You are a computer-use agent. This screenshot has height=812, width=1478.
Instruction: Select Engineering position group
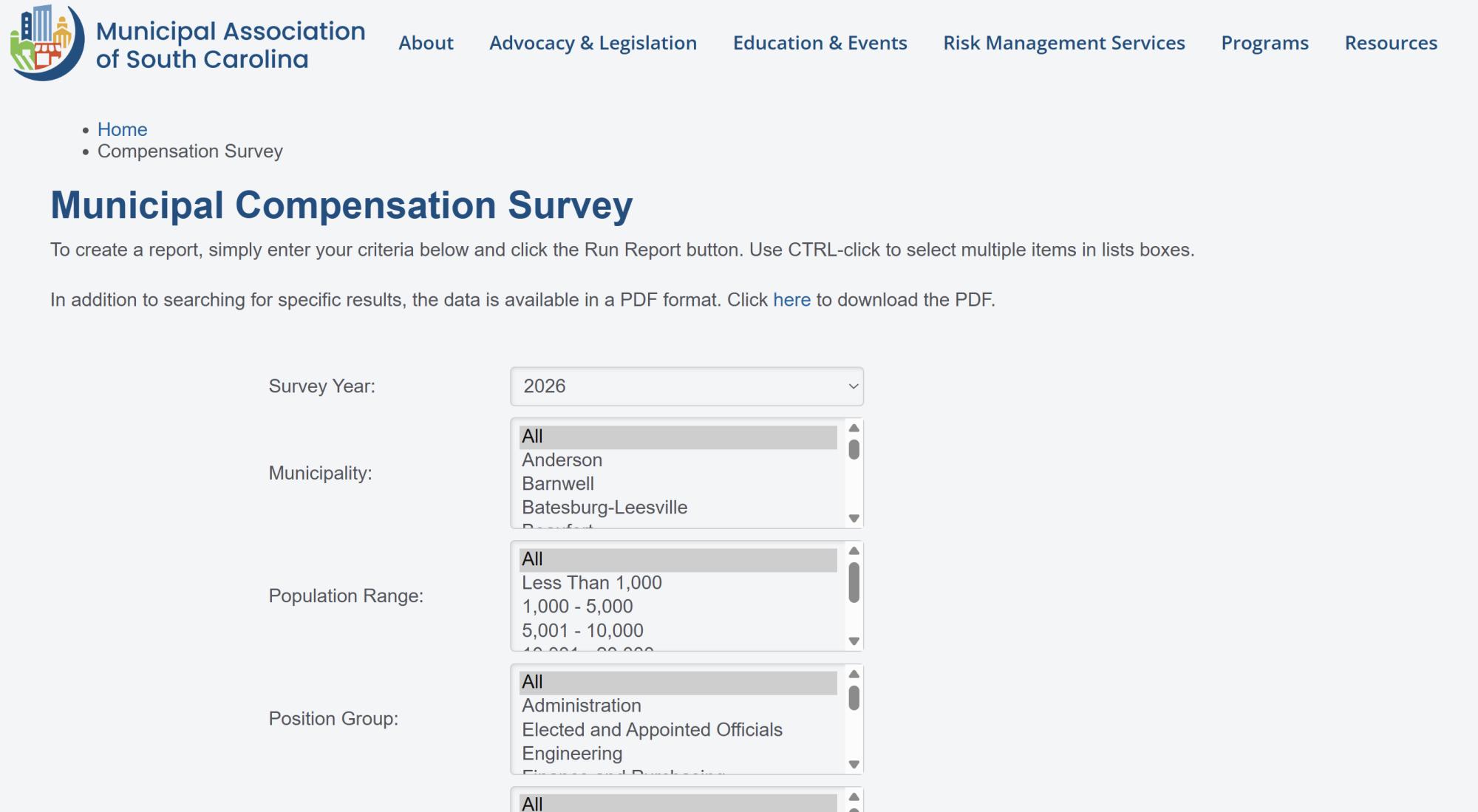click(x=678, y=754)
